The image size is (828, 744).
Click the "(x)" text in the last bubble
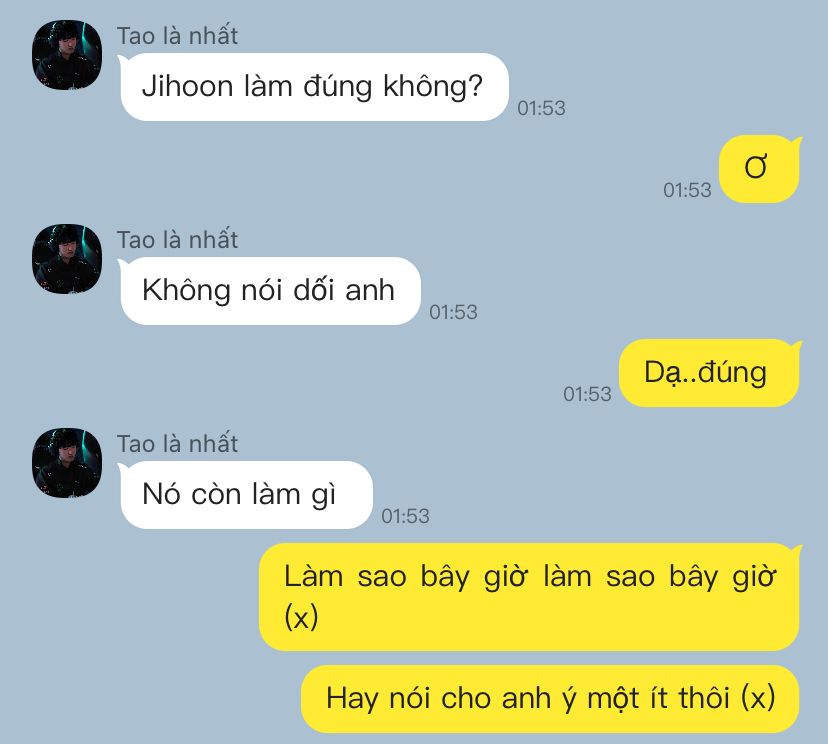tap(758, 698)
